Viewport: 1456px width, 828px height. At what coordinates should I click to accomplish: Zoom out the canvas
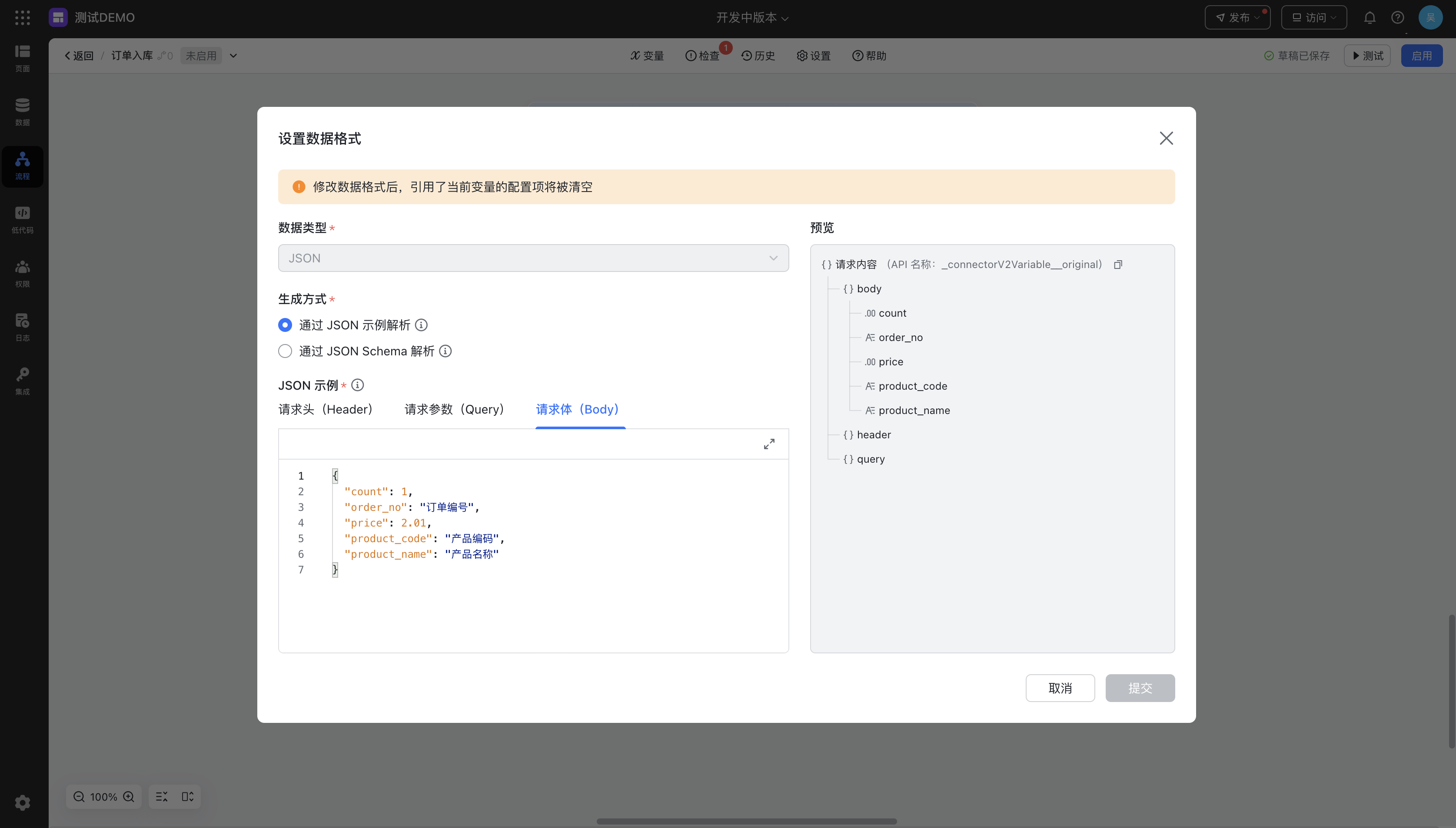pos(79,797)
